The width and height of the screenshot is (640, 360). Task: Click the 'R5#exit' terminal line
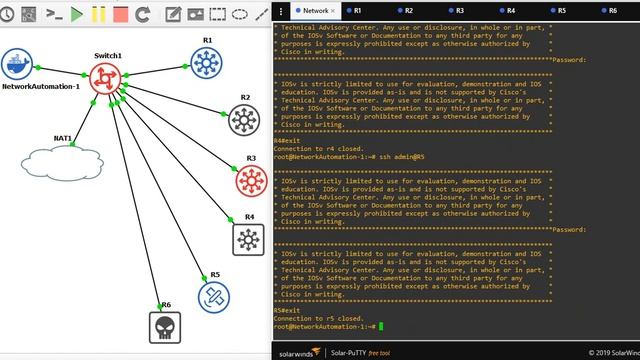(287, 310)
